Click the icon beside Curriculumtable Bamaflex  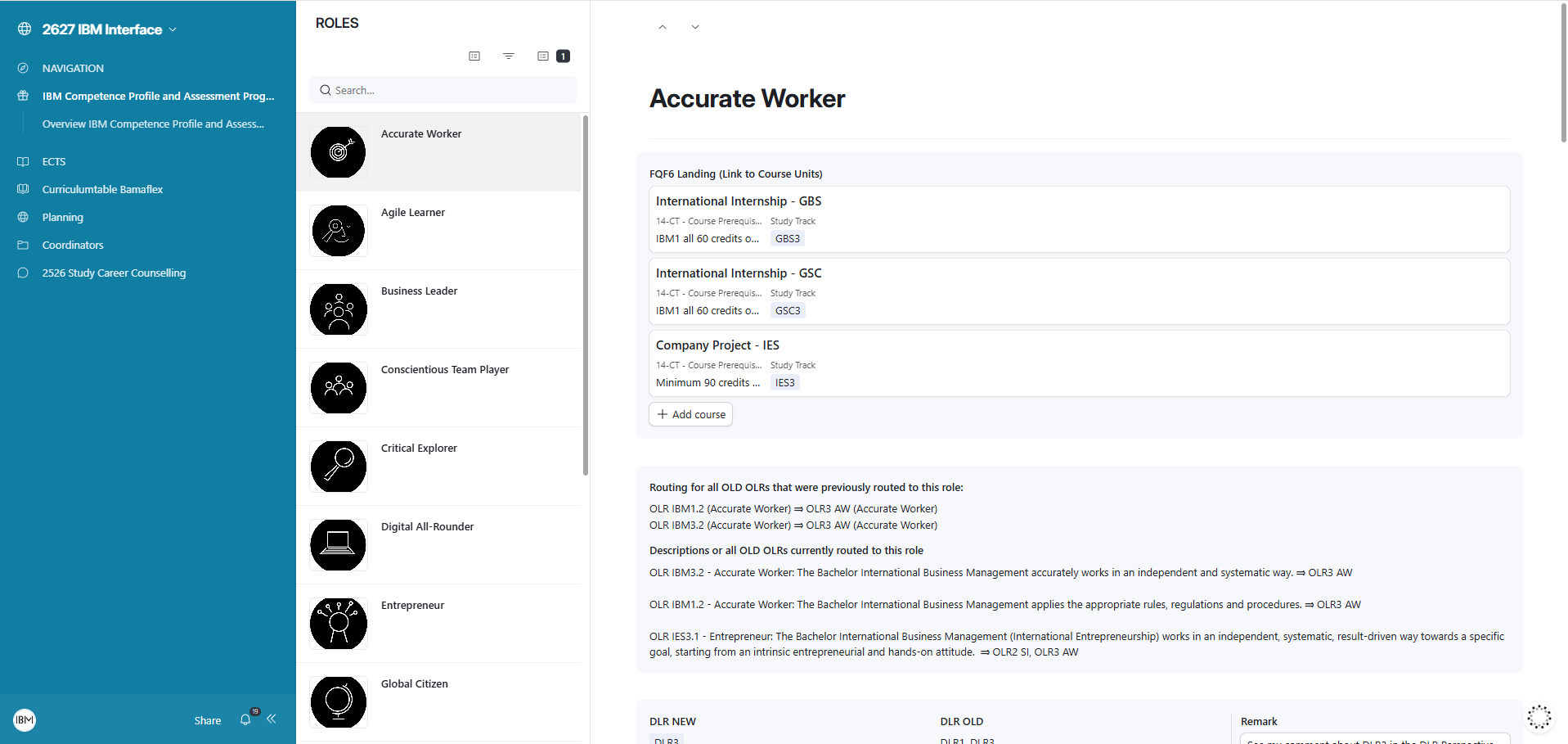[x=23, y=189]
